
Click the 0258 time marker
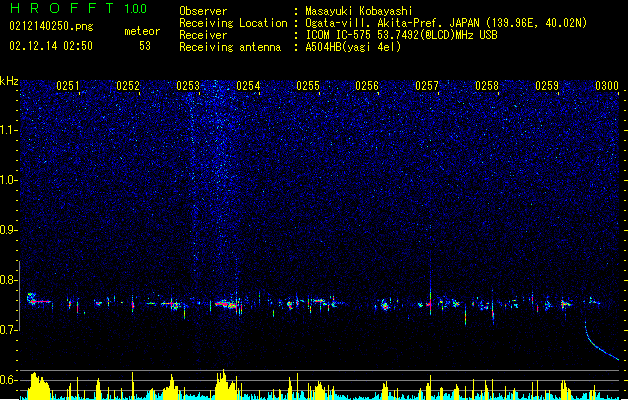tap(487, 86)
